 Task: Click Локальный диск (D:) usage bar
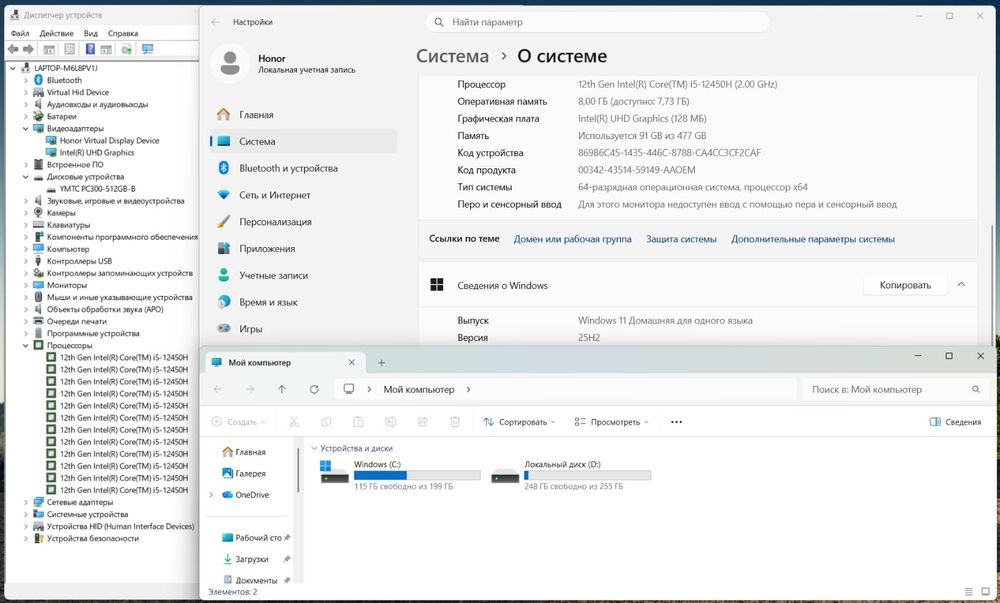587,476
